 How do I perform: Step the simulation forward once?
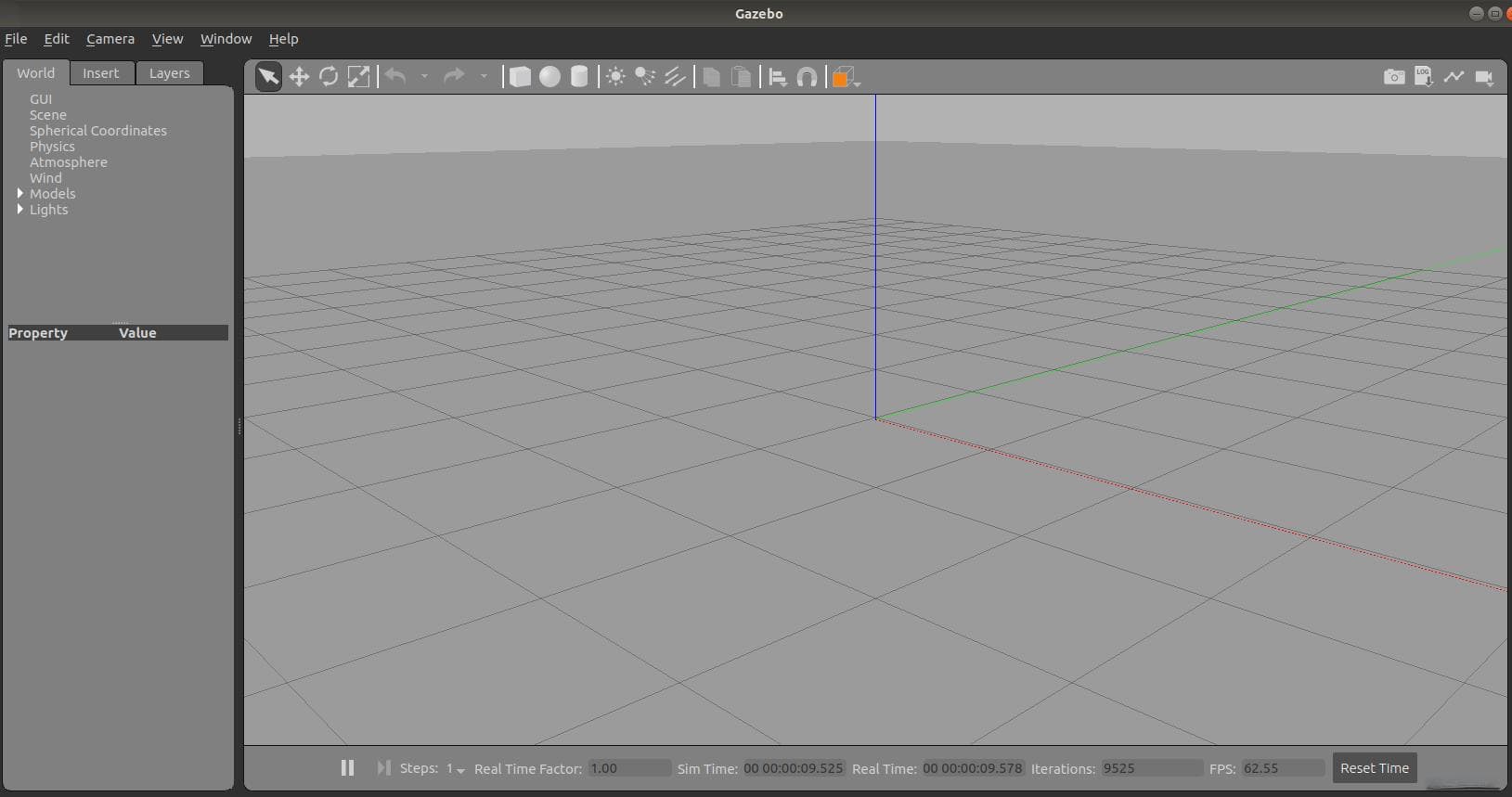[383, 768]
